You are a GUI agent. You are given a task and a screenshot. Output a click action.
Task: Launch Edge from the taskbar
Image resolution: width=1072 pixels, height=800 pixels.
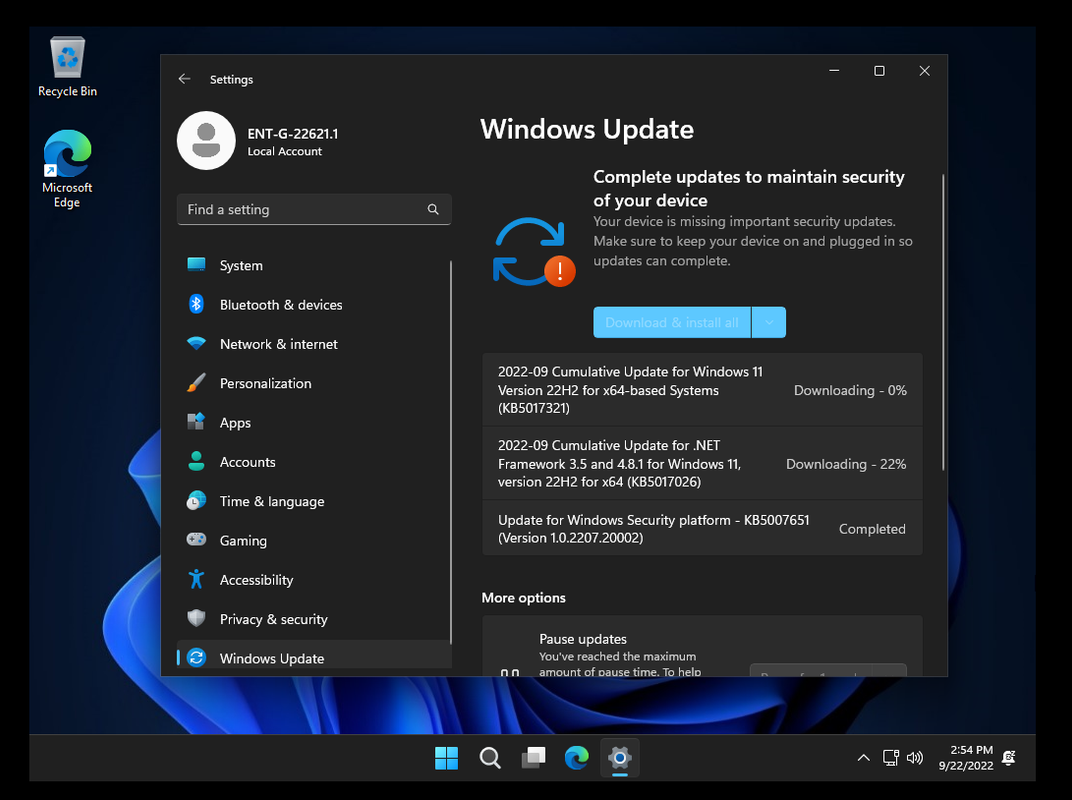click(x=576, y=758)
